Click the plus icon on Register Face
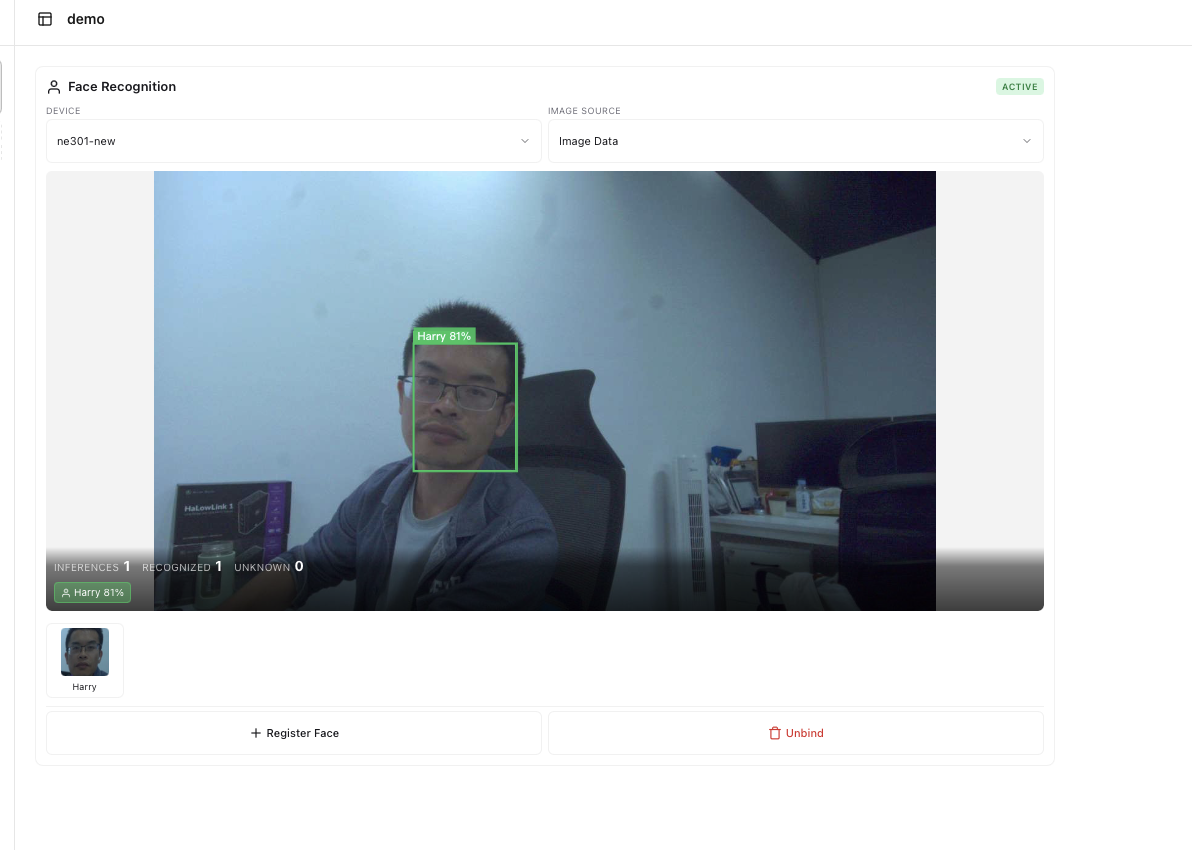Screen dimensions: 1192x850 [256, 733]
